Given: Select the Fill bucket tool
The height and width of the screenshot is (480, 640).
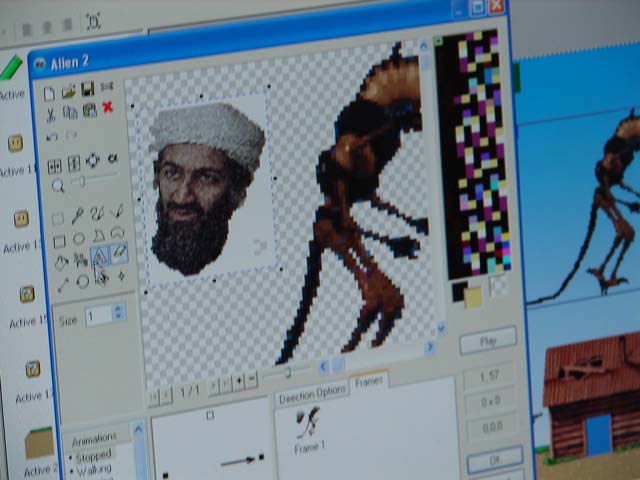Looking at the screenshot, I should pos(60,263).
